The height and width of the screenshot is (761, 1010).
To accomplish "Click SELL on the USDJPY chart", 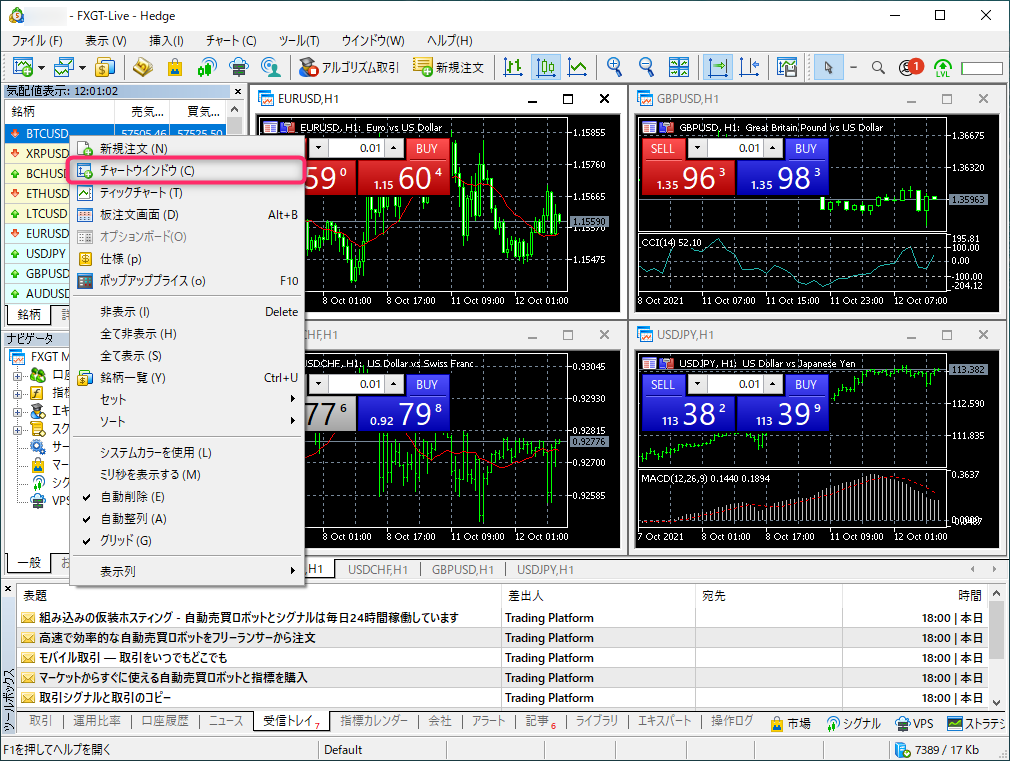I will click(x=662, y=385).
